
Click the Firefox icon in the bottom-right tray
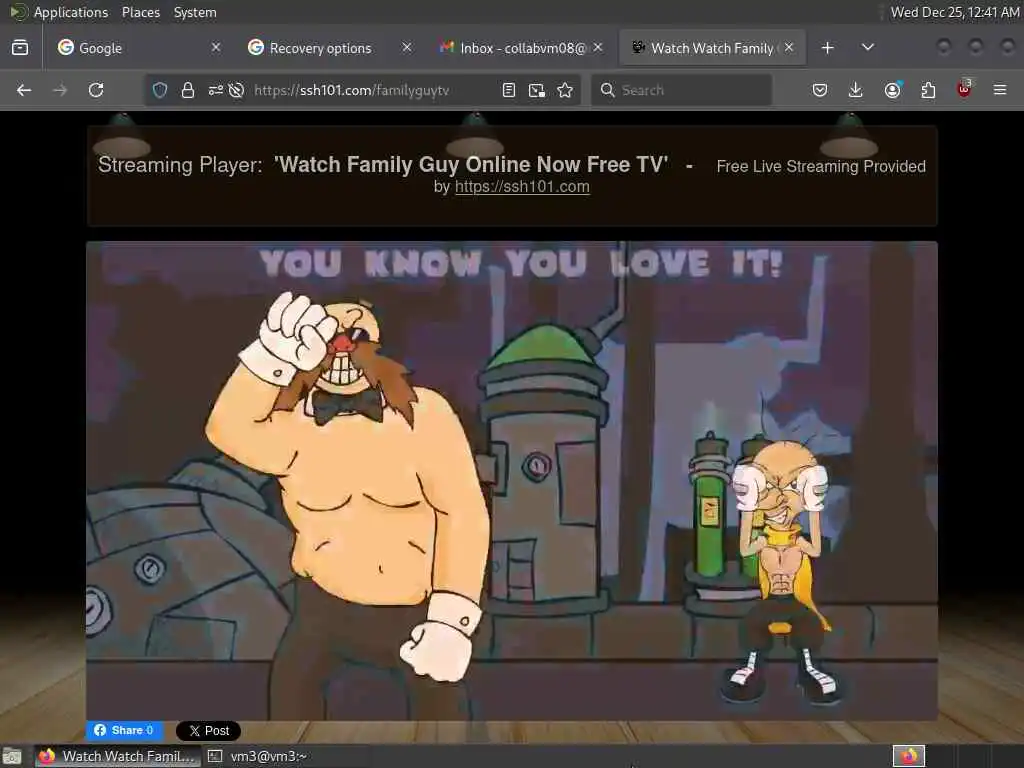[909, 756]
